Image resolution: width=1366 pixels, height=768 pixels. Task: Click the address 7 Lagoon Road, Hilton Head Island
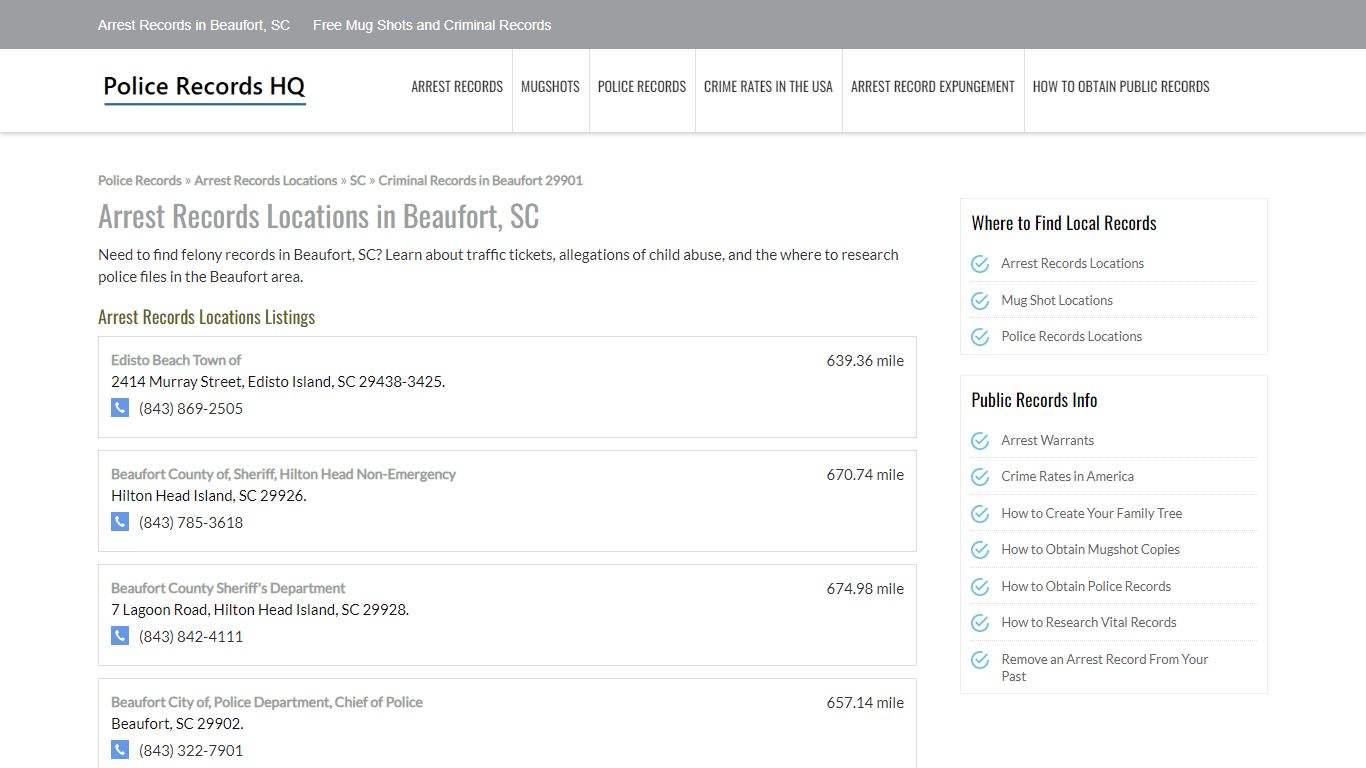(x=260, y=610)
